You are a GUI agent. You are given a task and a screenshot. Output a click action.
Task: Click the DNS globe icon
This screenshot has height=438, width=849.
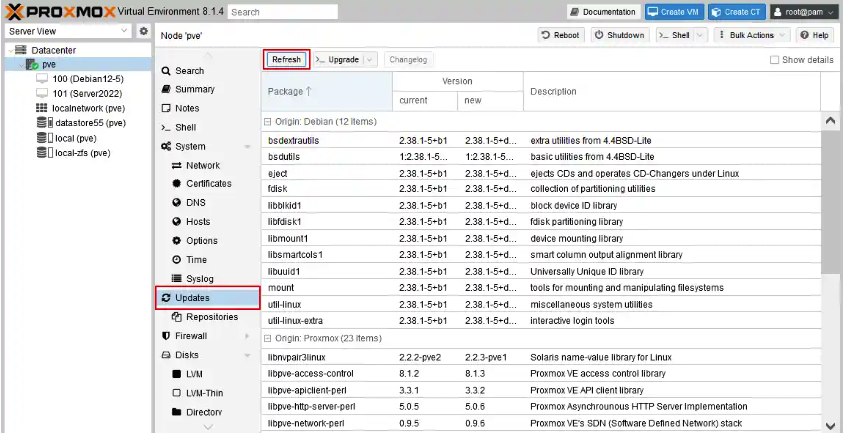coord(177,202)
